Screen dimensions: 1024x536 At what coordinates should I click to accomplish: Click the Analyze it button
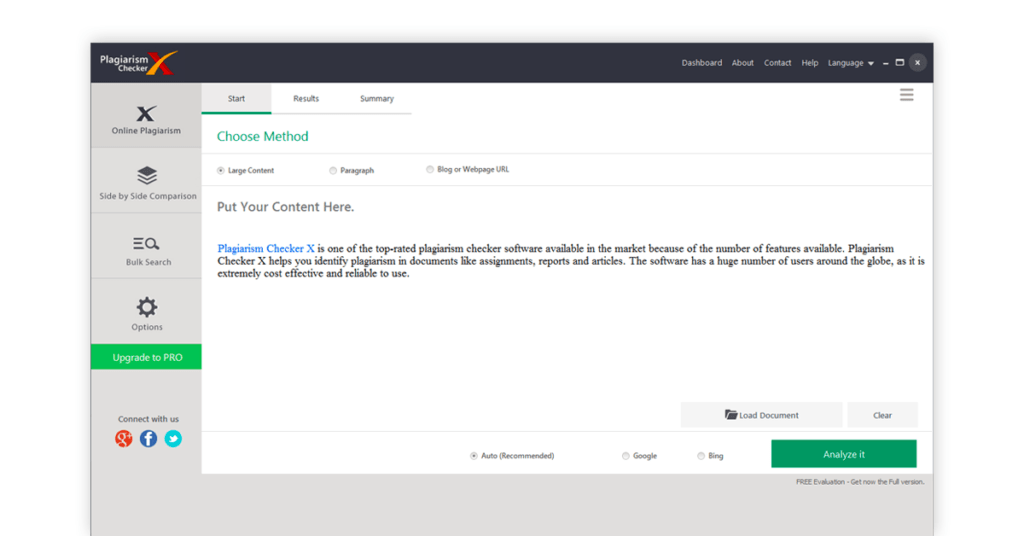(843, 454)
